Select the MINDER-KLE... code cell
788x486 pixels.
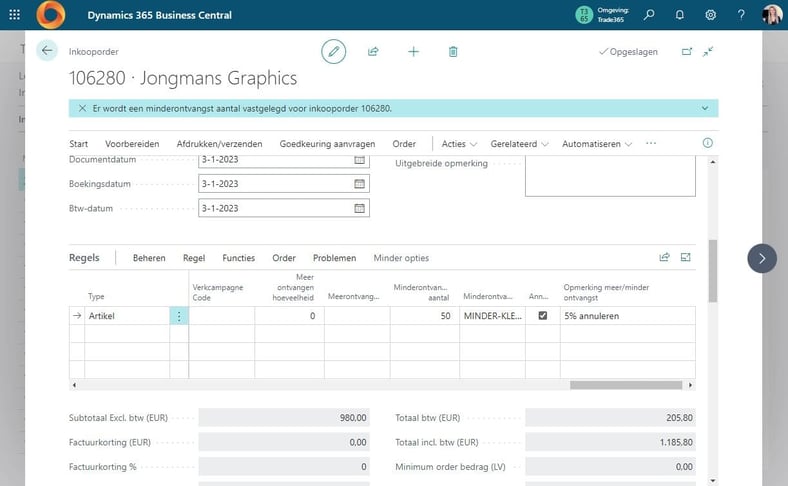[492, 316]
